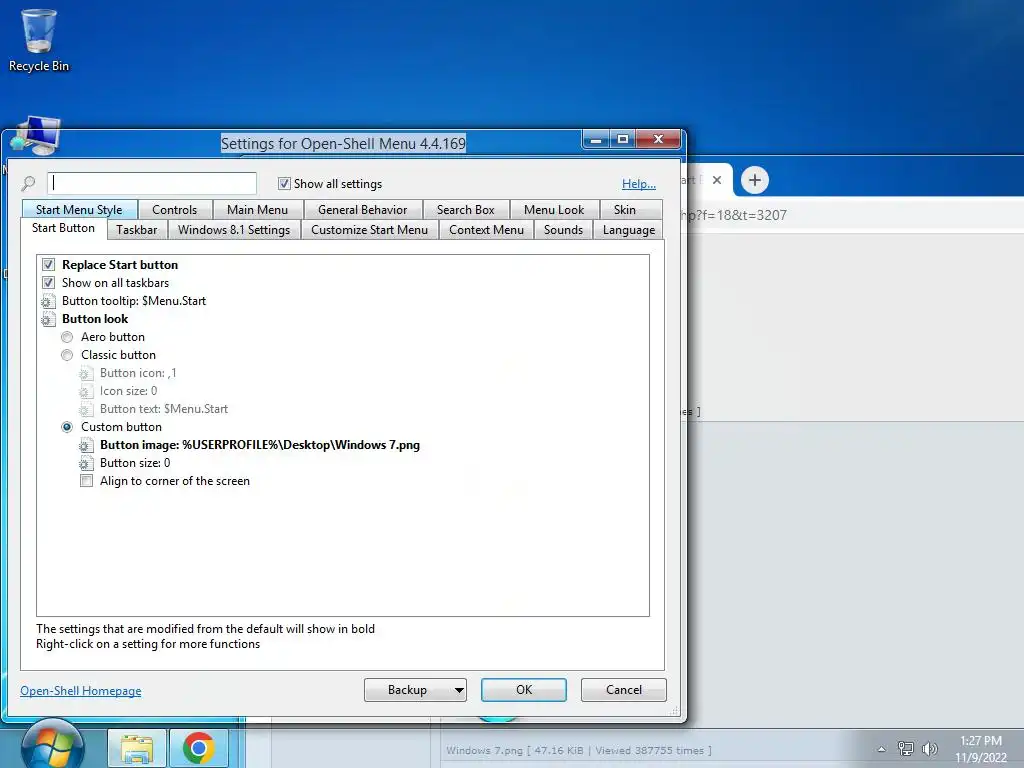This screenshot has width=1024, height=768.
Task: Open new tab plus button in browser
Action: coord(754,180)
